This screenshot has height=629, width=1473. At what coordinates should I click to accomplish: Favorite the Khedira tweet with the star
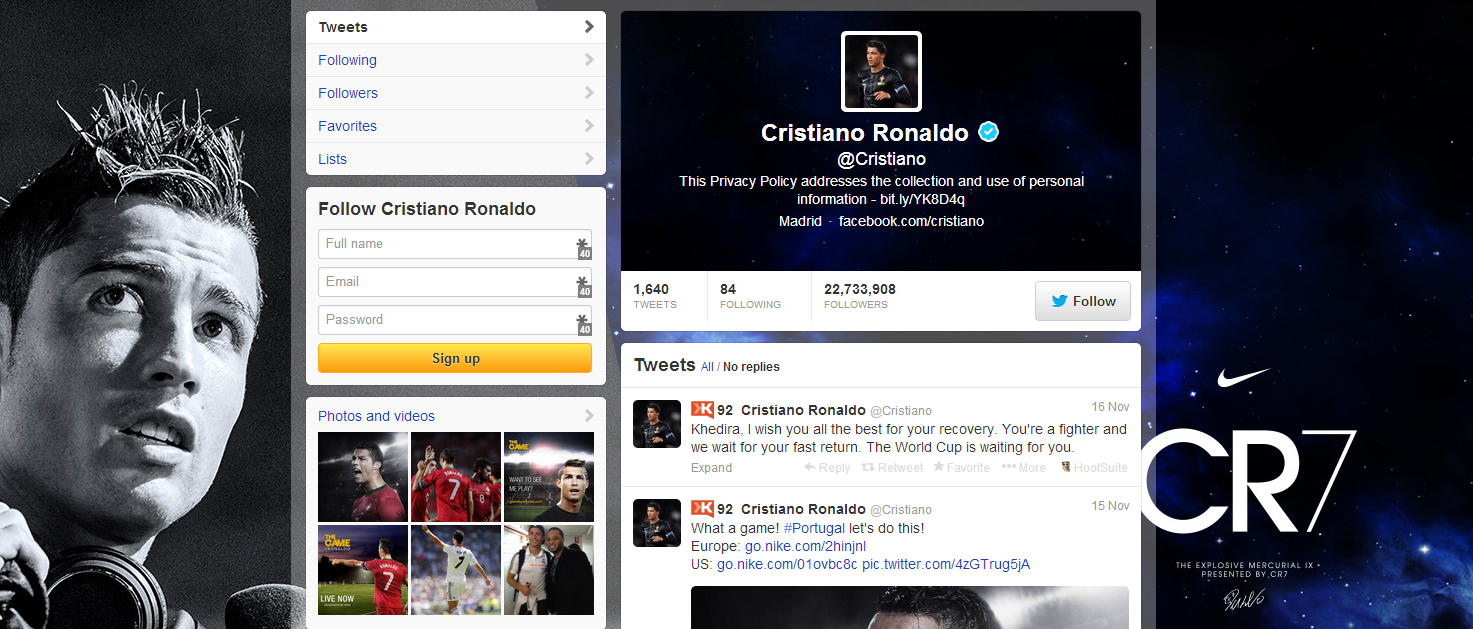[939, 468]
